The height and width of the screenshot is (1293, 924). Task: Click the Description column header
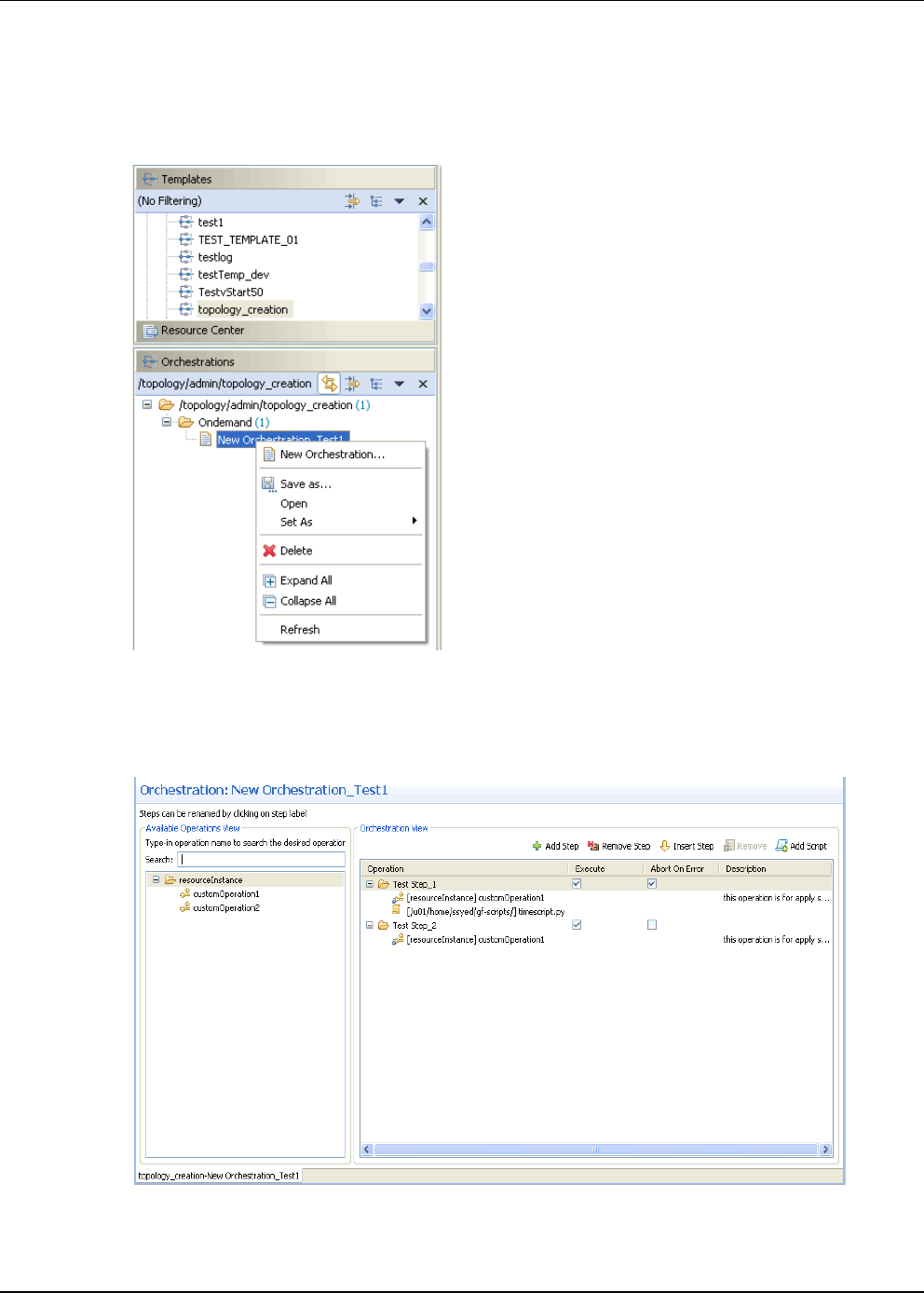776,868
